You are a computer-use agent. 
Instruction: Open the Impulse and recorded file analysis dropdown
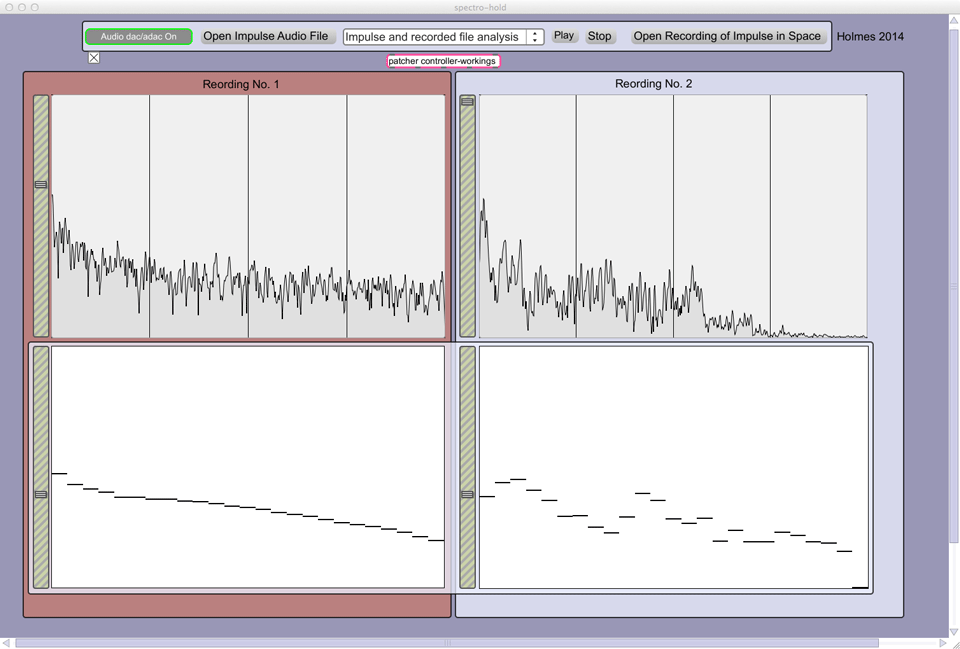click(x=443, y=37)
